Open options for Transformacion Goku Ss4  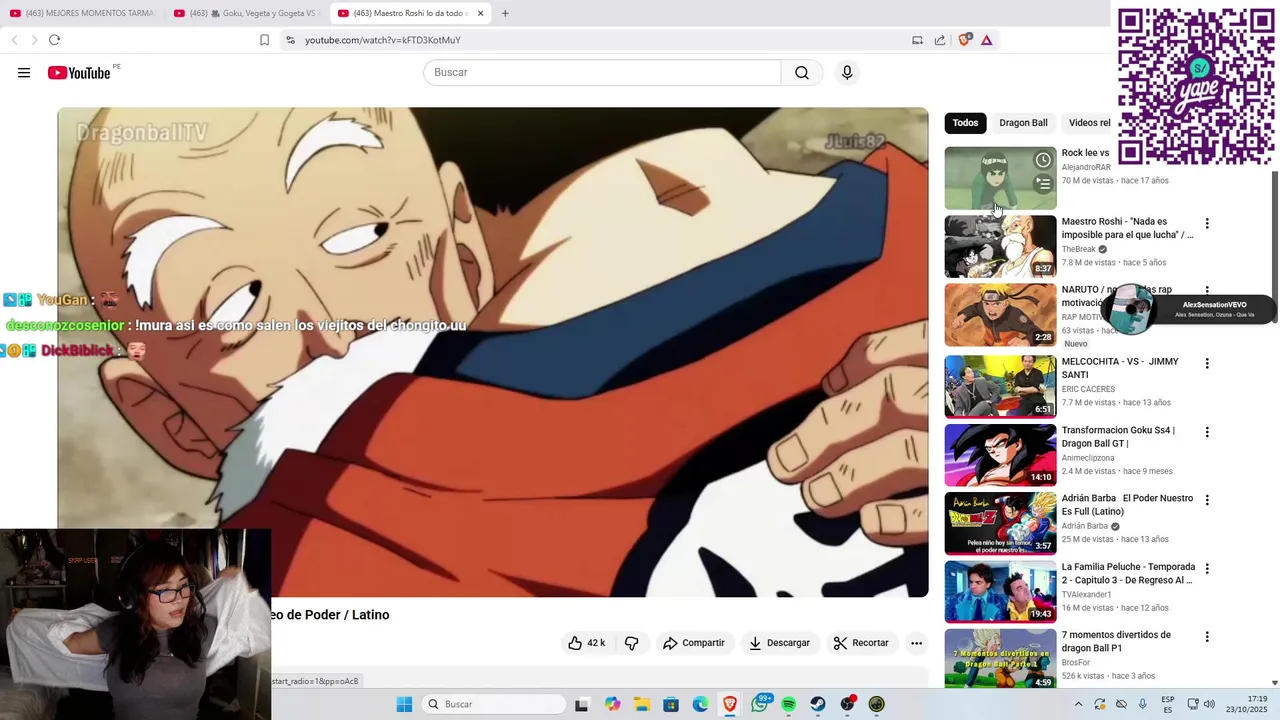click(1207, 432)
